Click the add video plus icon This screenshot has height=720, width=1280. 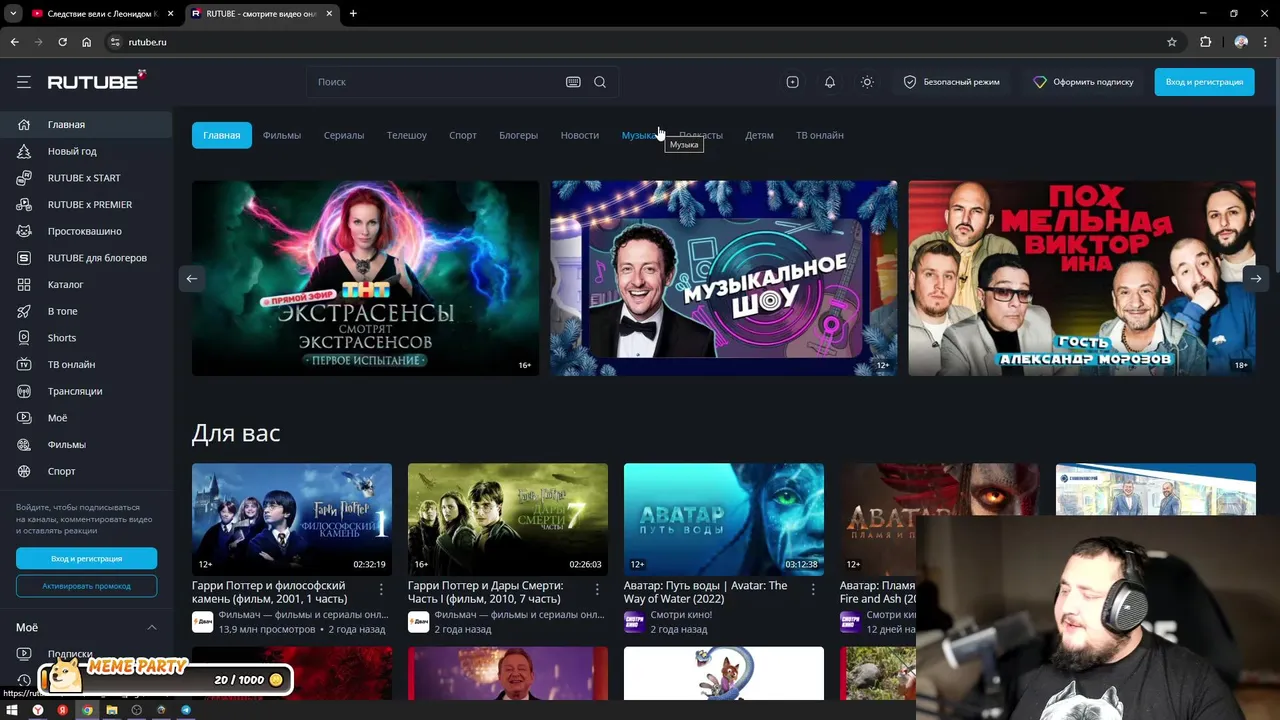click(x=792, y=82)
